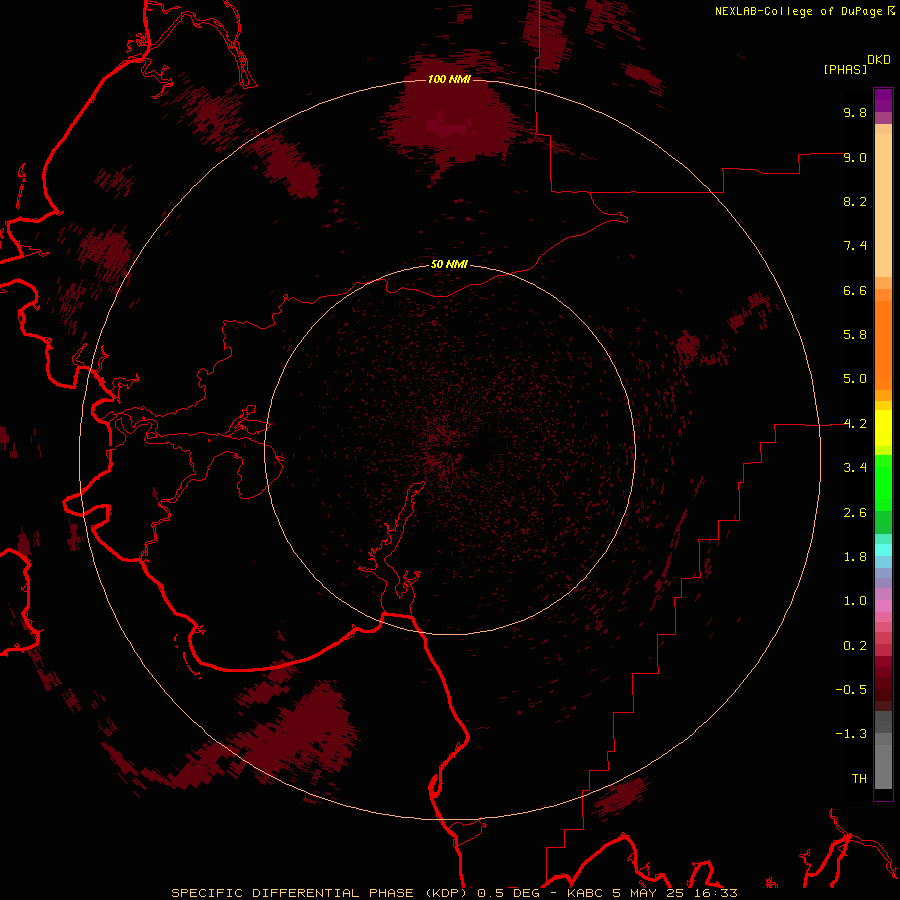Click the [PHAS] label above the color bar
This screenshot has width=900, height=900.
[845, 70]
